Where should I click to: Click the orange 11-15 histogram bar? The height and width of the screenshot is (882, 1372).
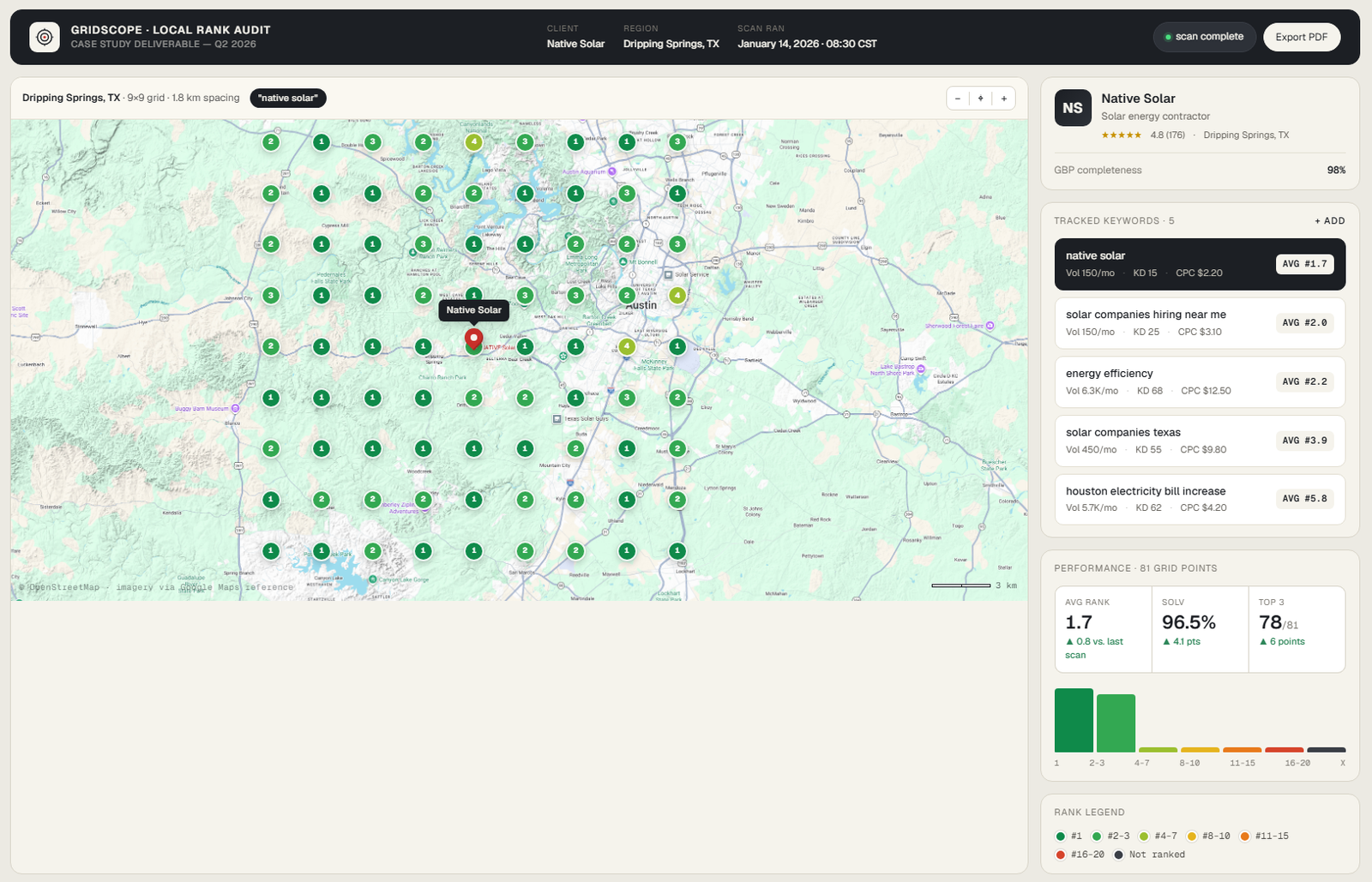tap(1242, 750)
